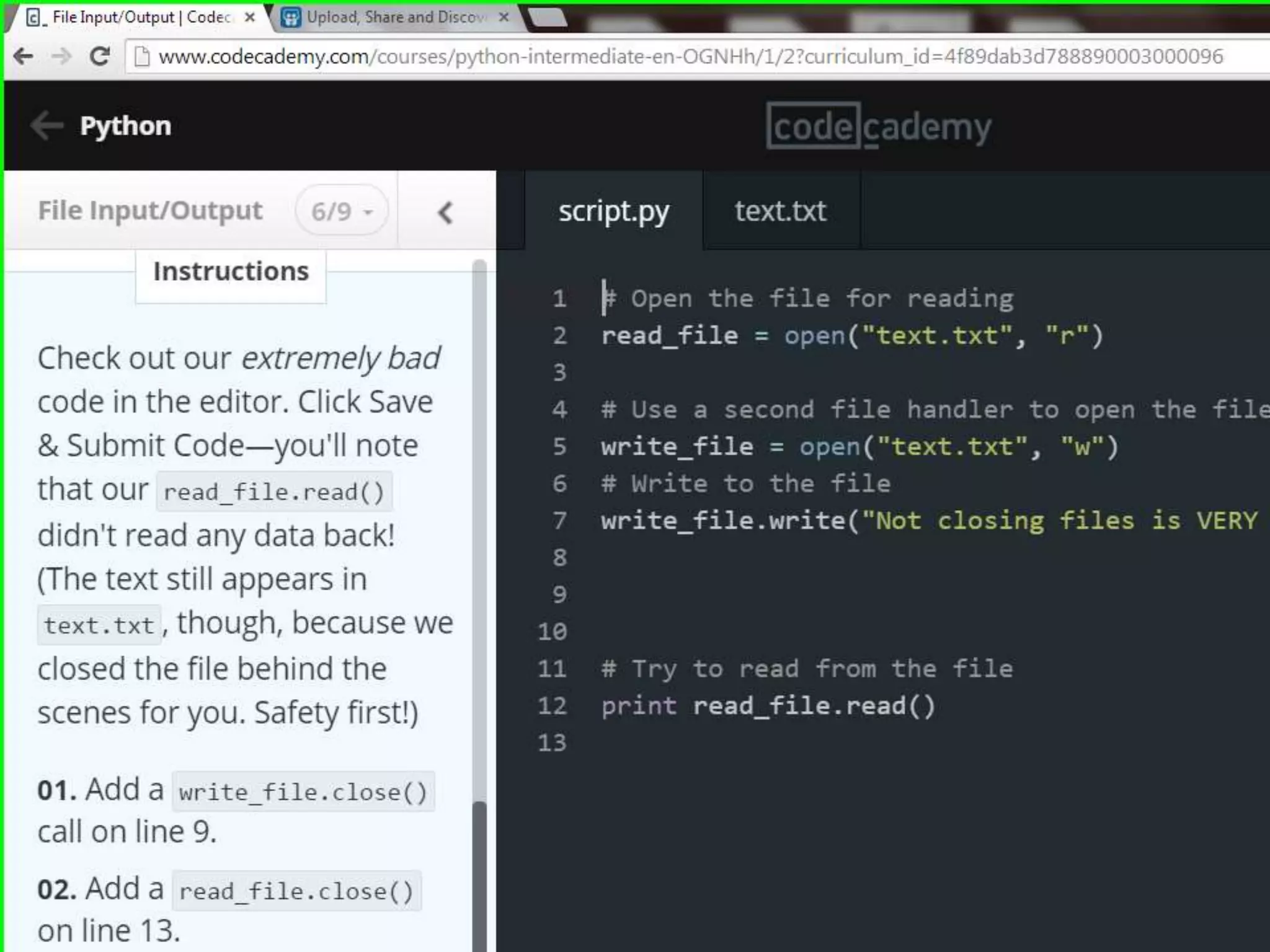The height and width of the screenshot is (952, 1270).
Task: Open the script.py editor tab
Action: 614,211
